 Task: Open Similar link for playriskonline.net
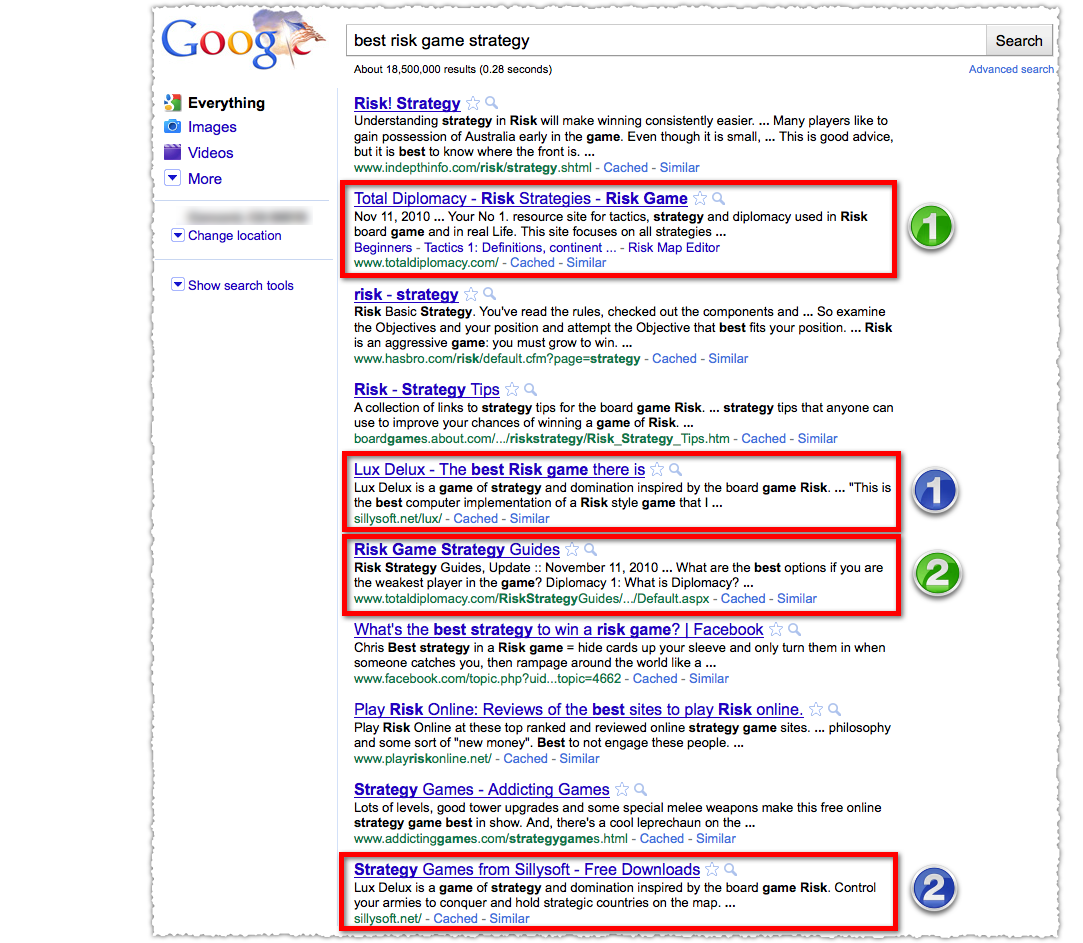click(579, 759)
